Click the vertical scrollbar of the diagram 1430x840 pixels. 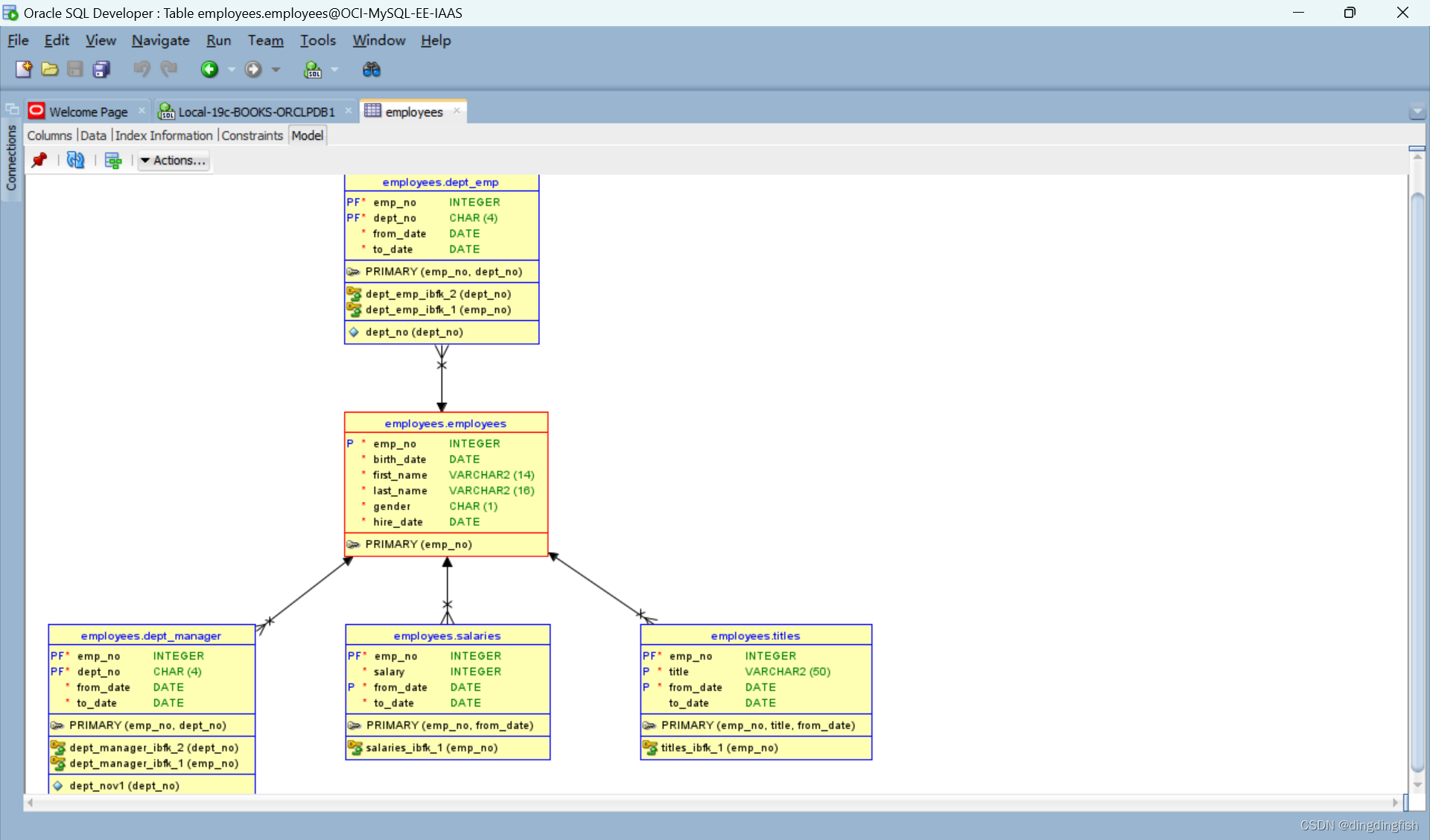coord(1417,477)
